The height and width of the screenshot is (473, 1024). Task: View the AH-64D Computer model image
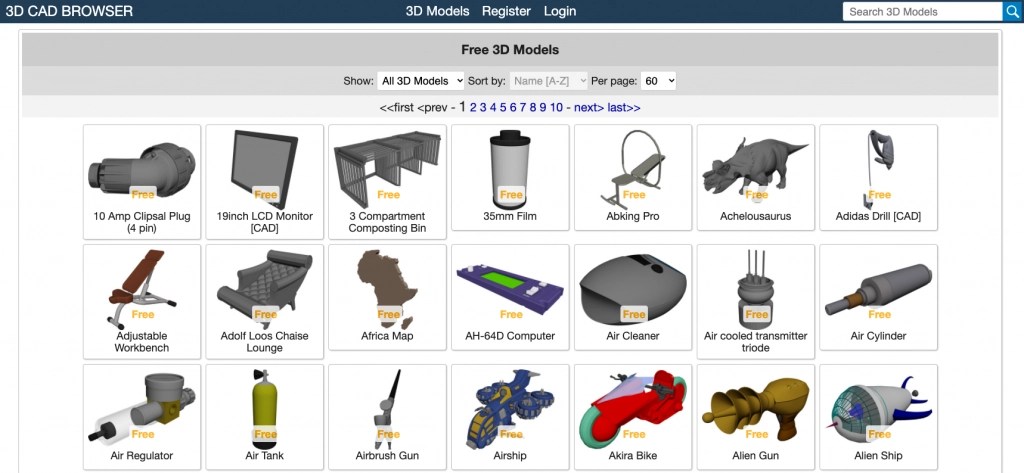(x=510, y=287)
